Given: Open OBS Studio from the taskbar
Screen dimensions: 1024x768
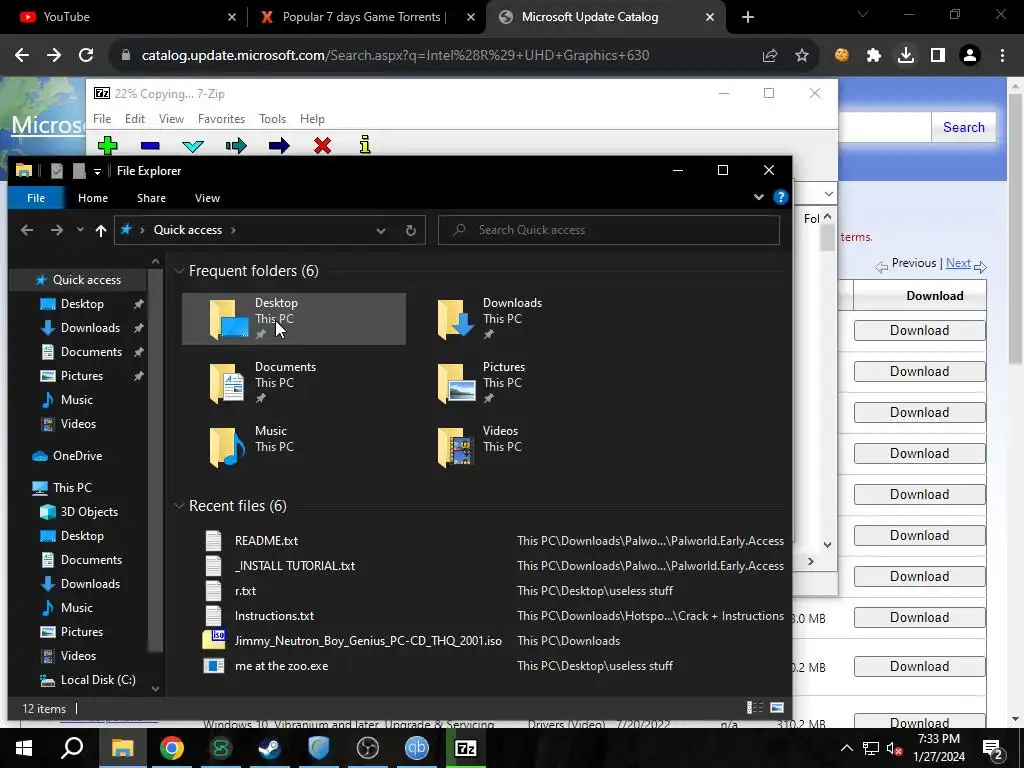Looking at the screenshot, I should pos(368,748).
